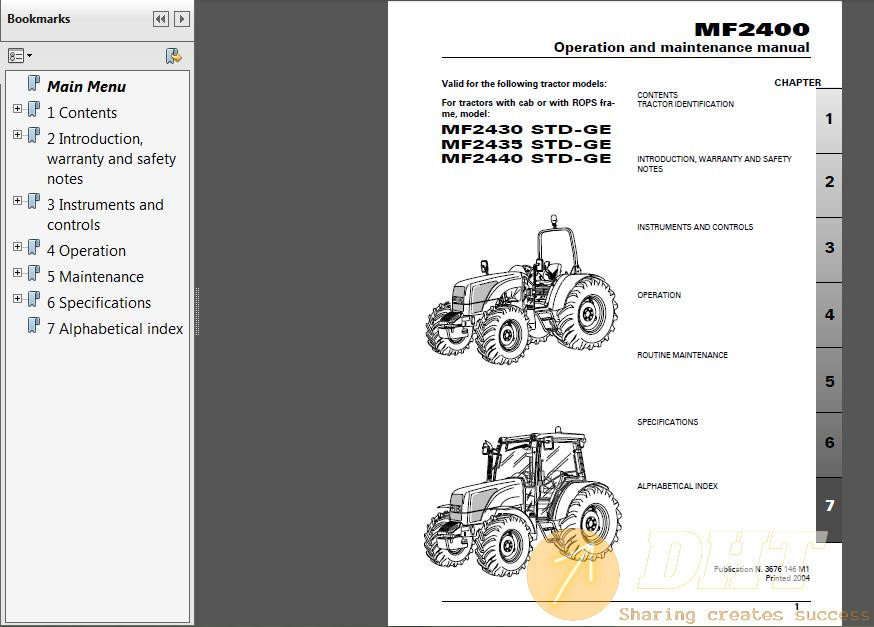Jump to 3 Instruments and controls bookmark

[105, 215]
